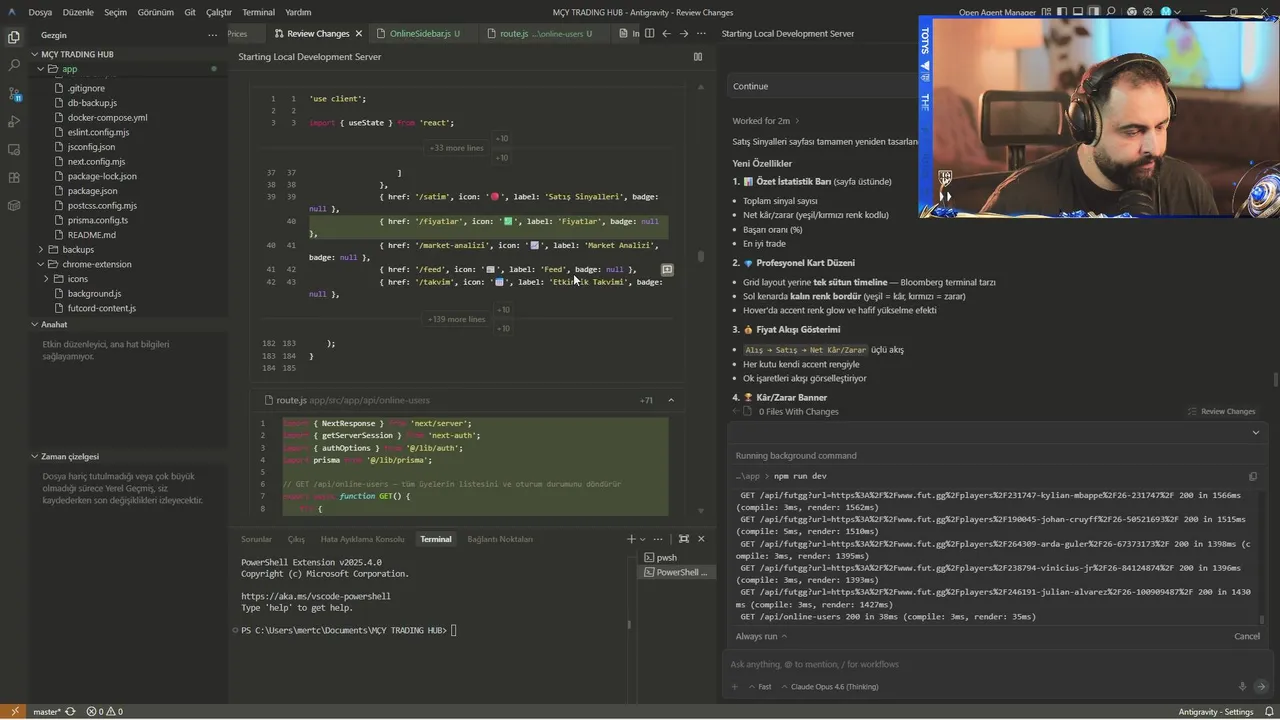Collapse the Anahat section
Viewport: 1280px width, 720px height.
(x=34, y=324)
